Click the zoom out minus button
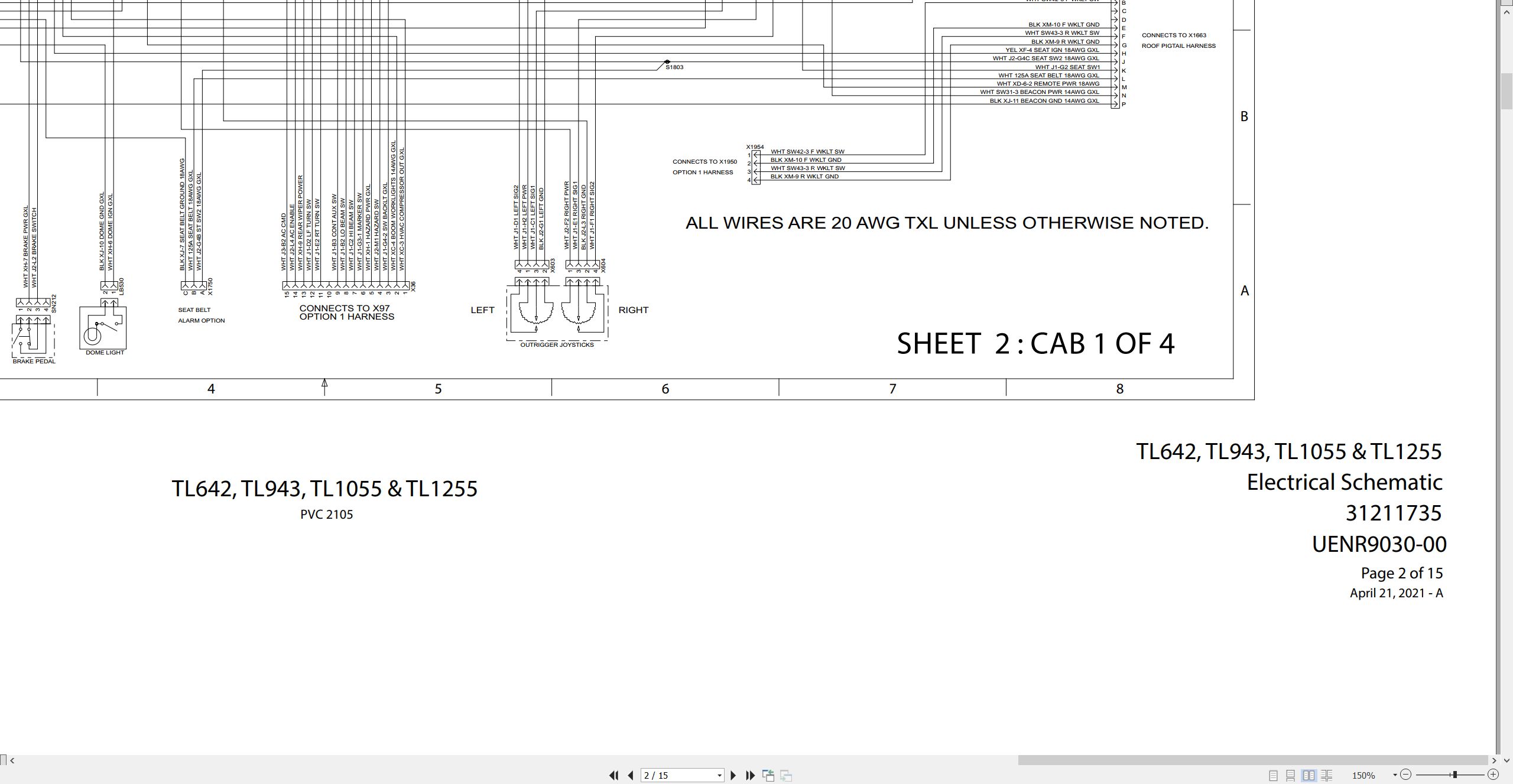 coord(1406,775)
